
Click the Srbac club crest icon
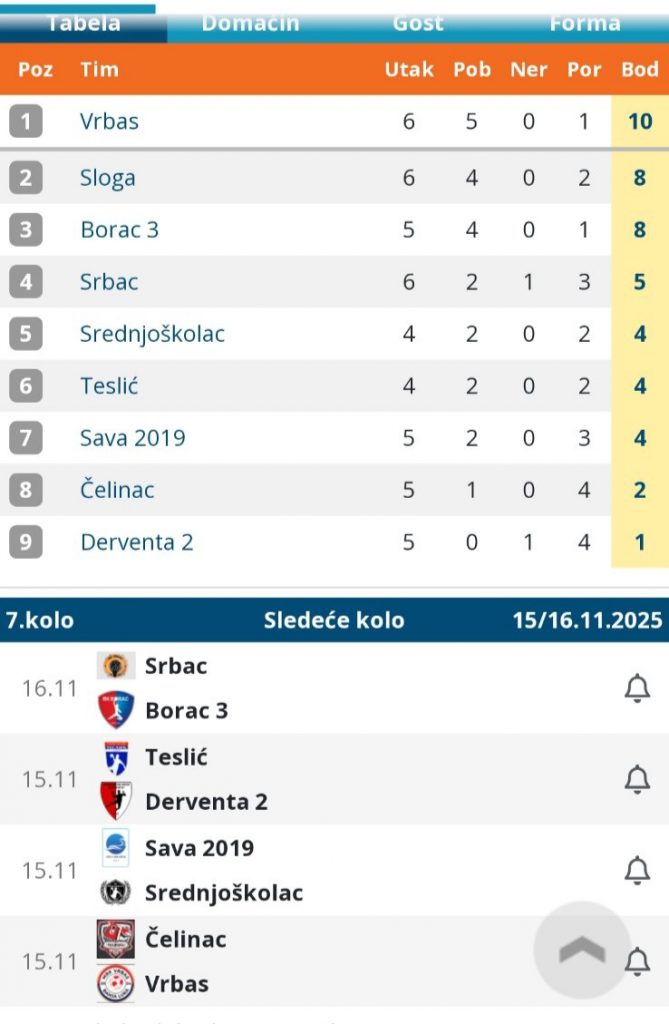point(114,666)
